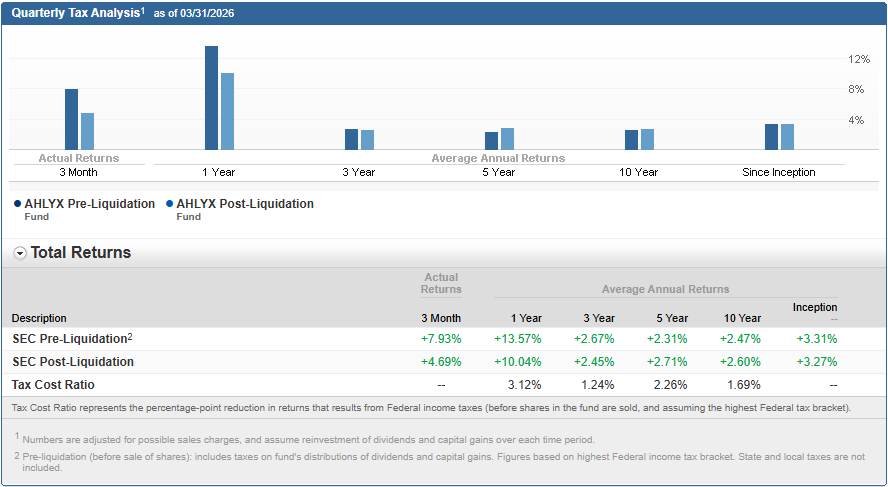The width and height of the screenshot is (888, 487).
Task: Click the AHLYX Pre-Liquidation legend label
Action: pos(90,204)
